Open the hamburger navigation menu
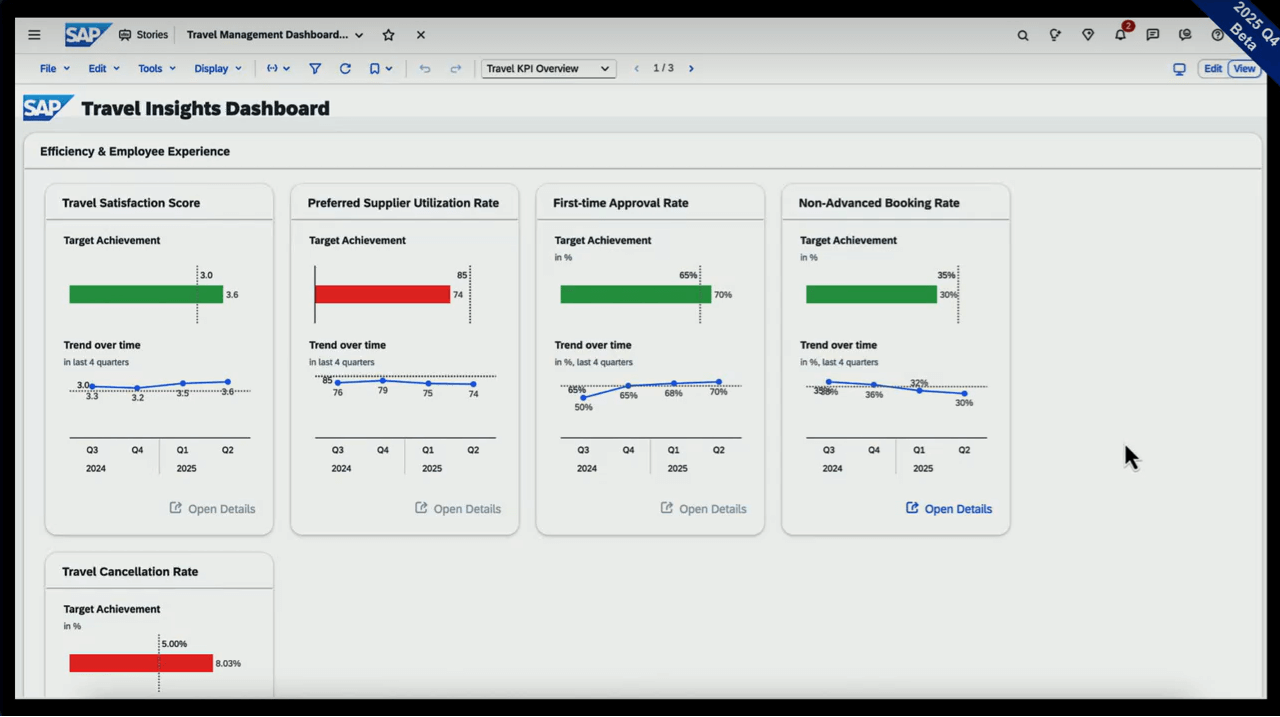Image resolution: width=1280 pixels, height=717 pixels. pyautogui.click(x=34, y=35)
